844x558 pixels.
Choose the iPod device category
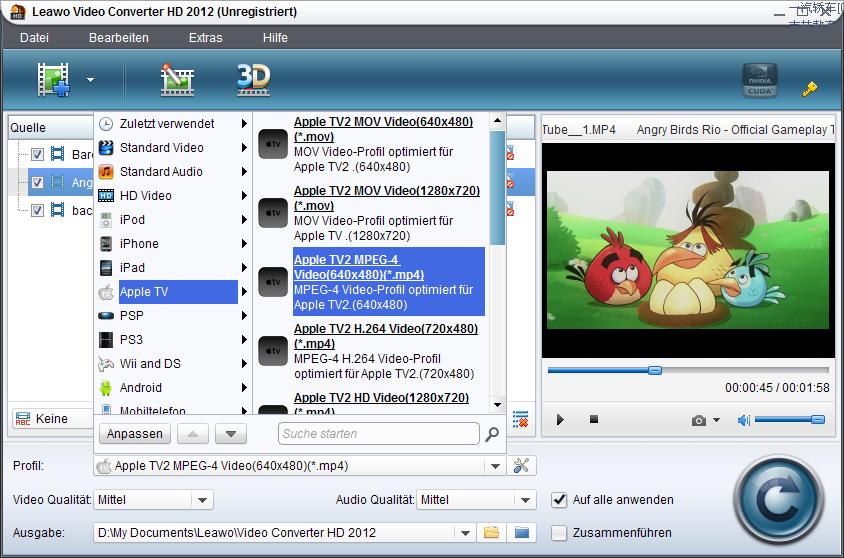[173, 220]
